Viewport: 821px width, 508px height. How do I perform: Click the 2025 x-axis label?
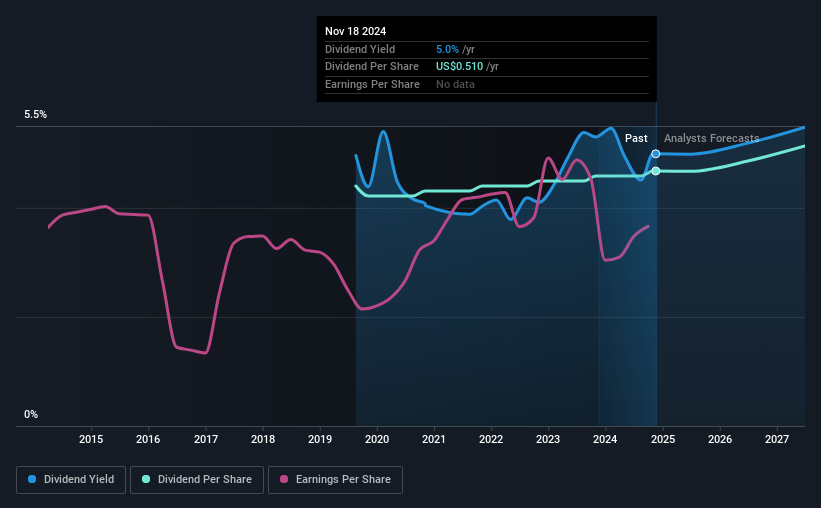663,439
